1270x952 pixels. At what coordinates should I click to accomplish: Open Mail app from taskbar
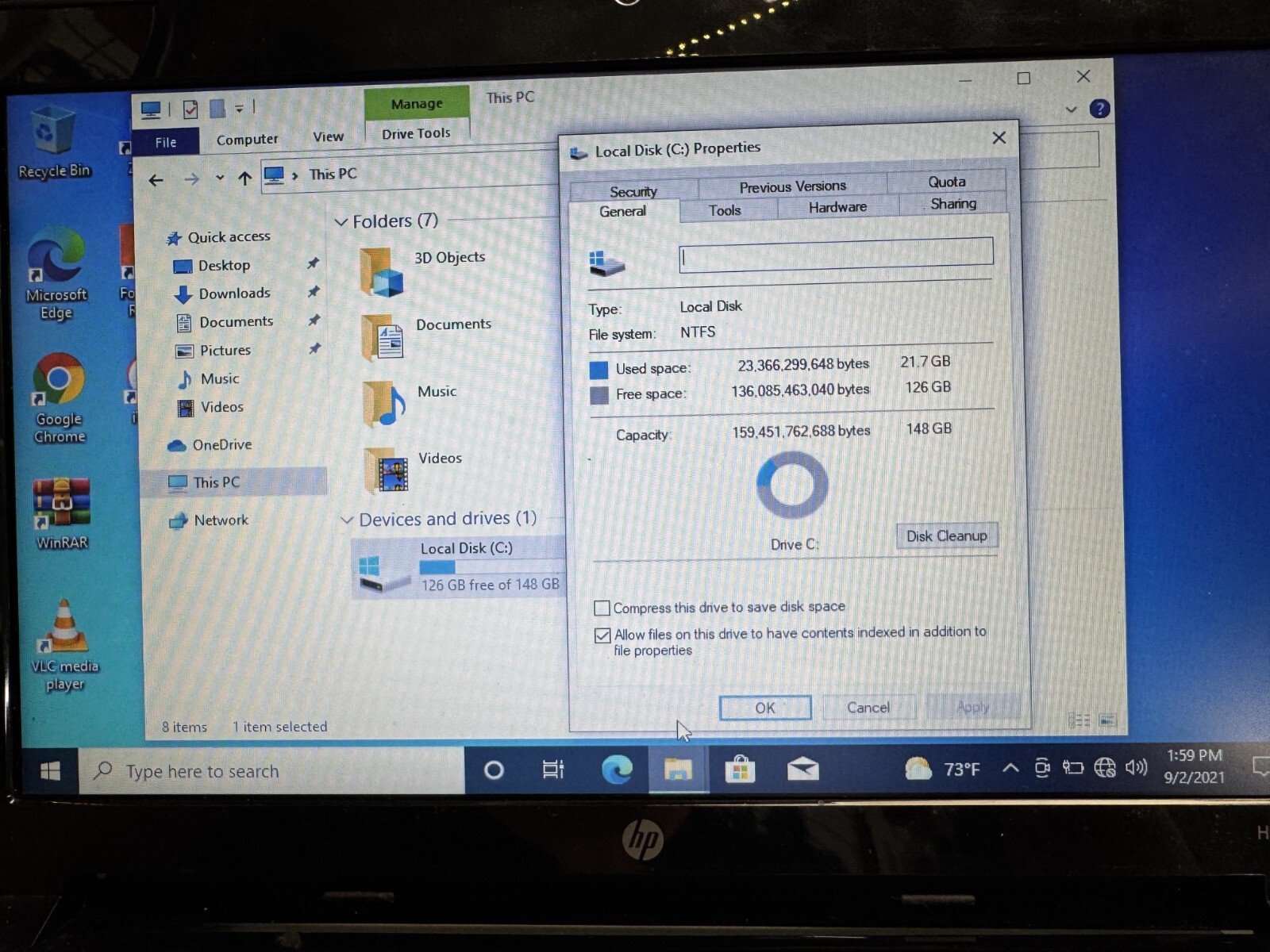click(802, 769)
